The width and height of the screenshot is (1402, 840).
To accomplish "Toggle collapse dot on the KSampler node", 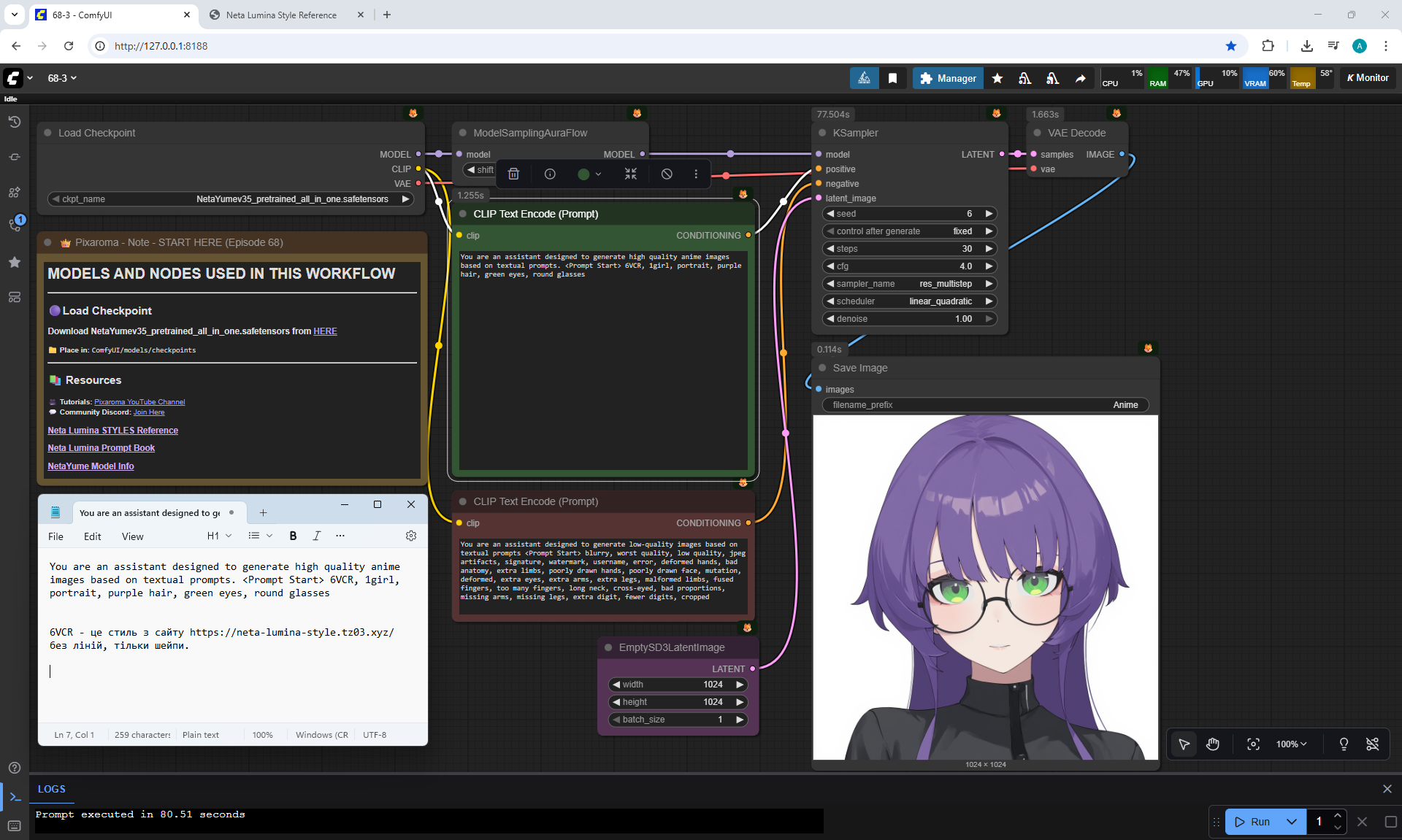I will [822, 133].
